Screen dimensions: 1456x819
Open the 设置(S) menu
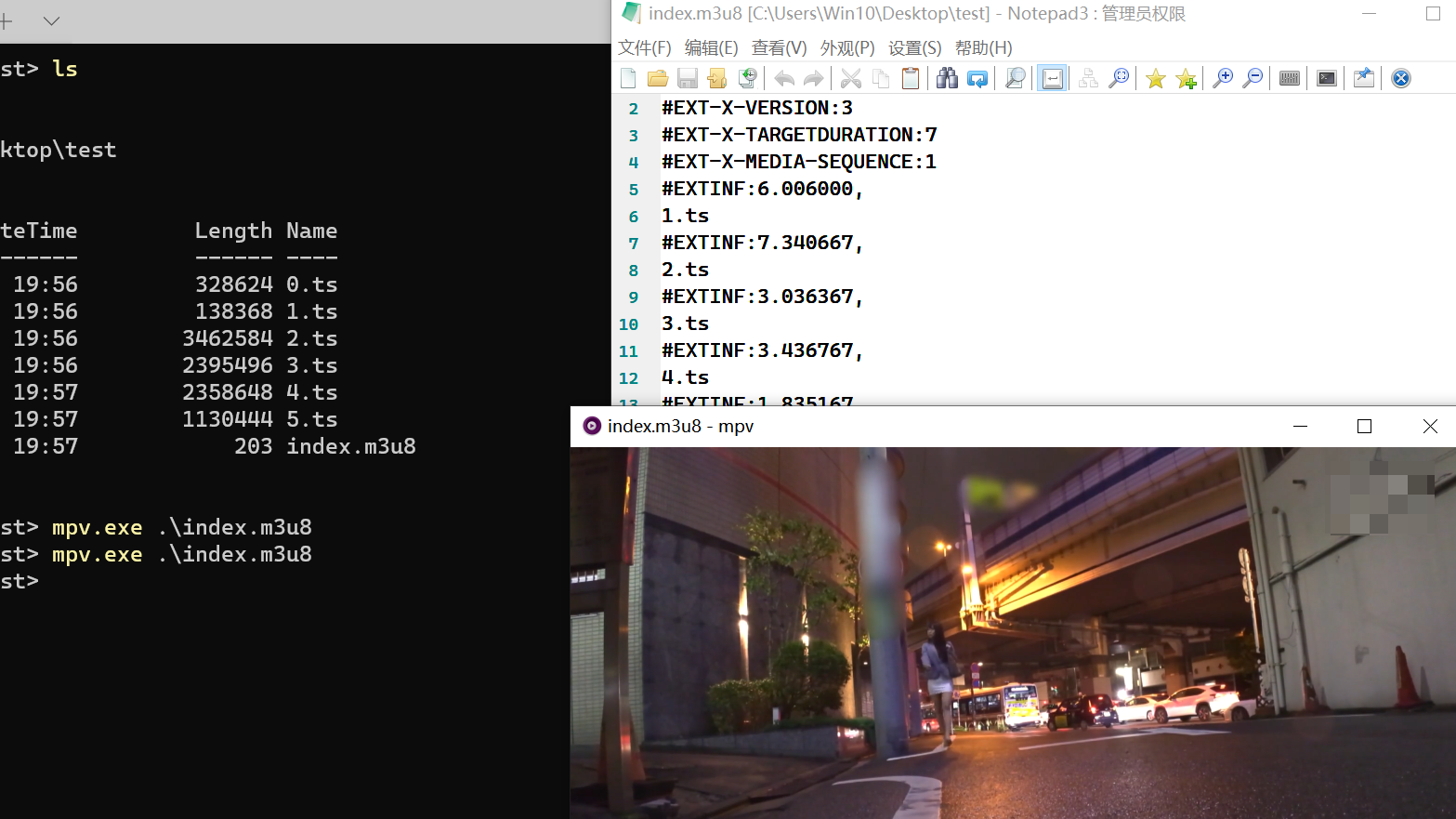(914, 47)
